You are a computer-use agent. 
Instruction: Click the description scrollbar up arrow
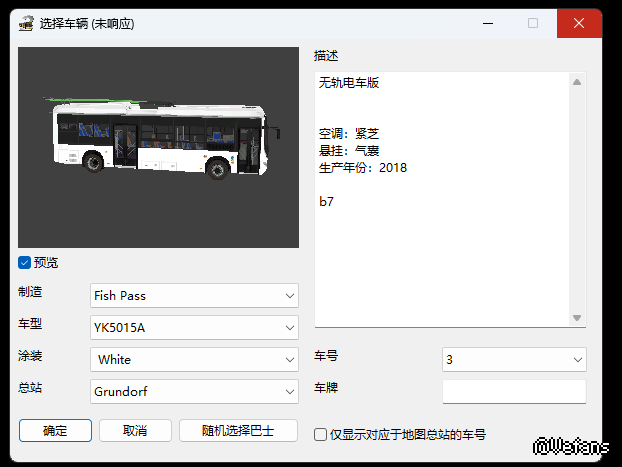(577, 82)
